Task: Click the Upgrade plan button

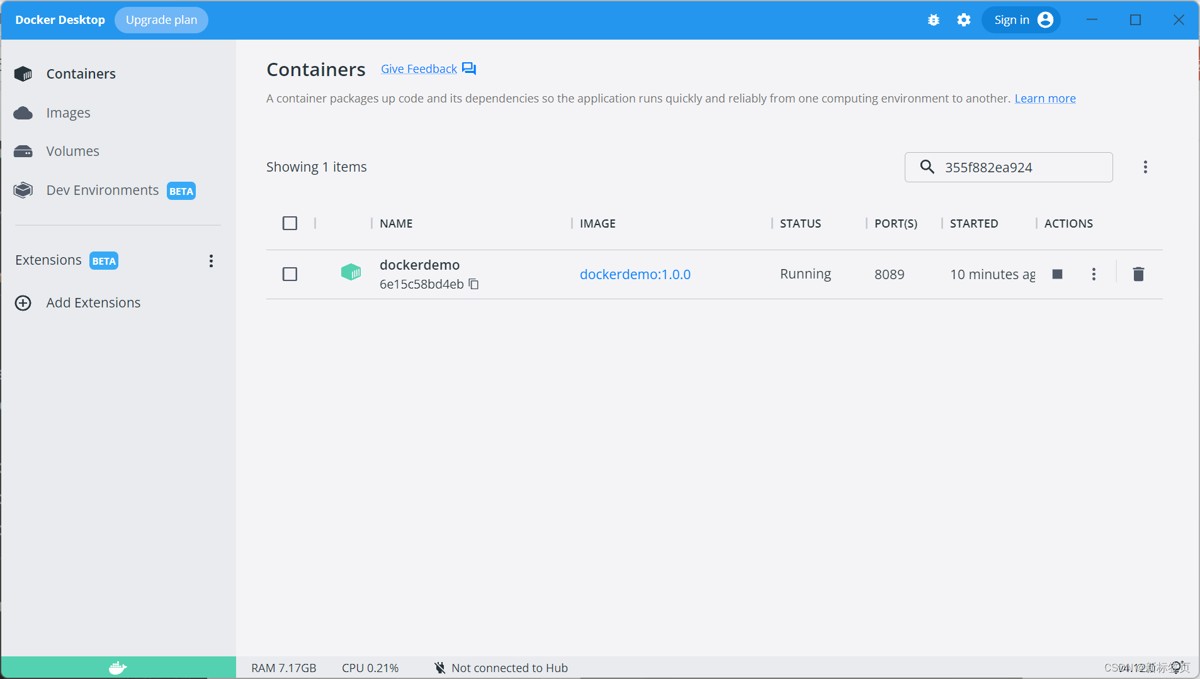Action: [161, 20]
